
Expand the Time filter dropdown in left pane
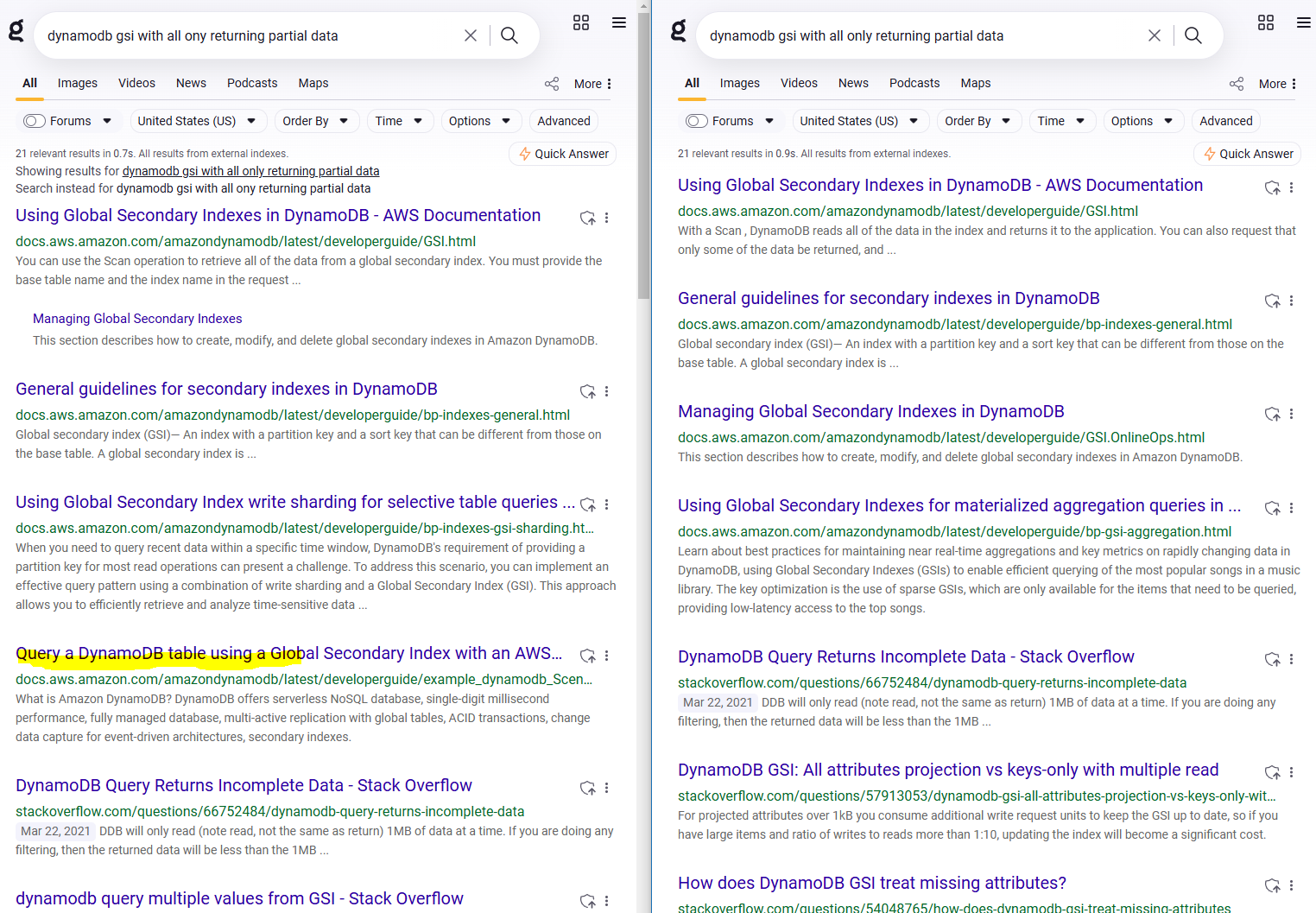point(399,121)
